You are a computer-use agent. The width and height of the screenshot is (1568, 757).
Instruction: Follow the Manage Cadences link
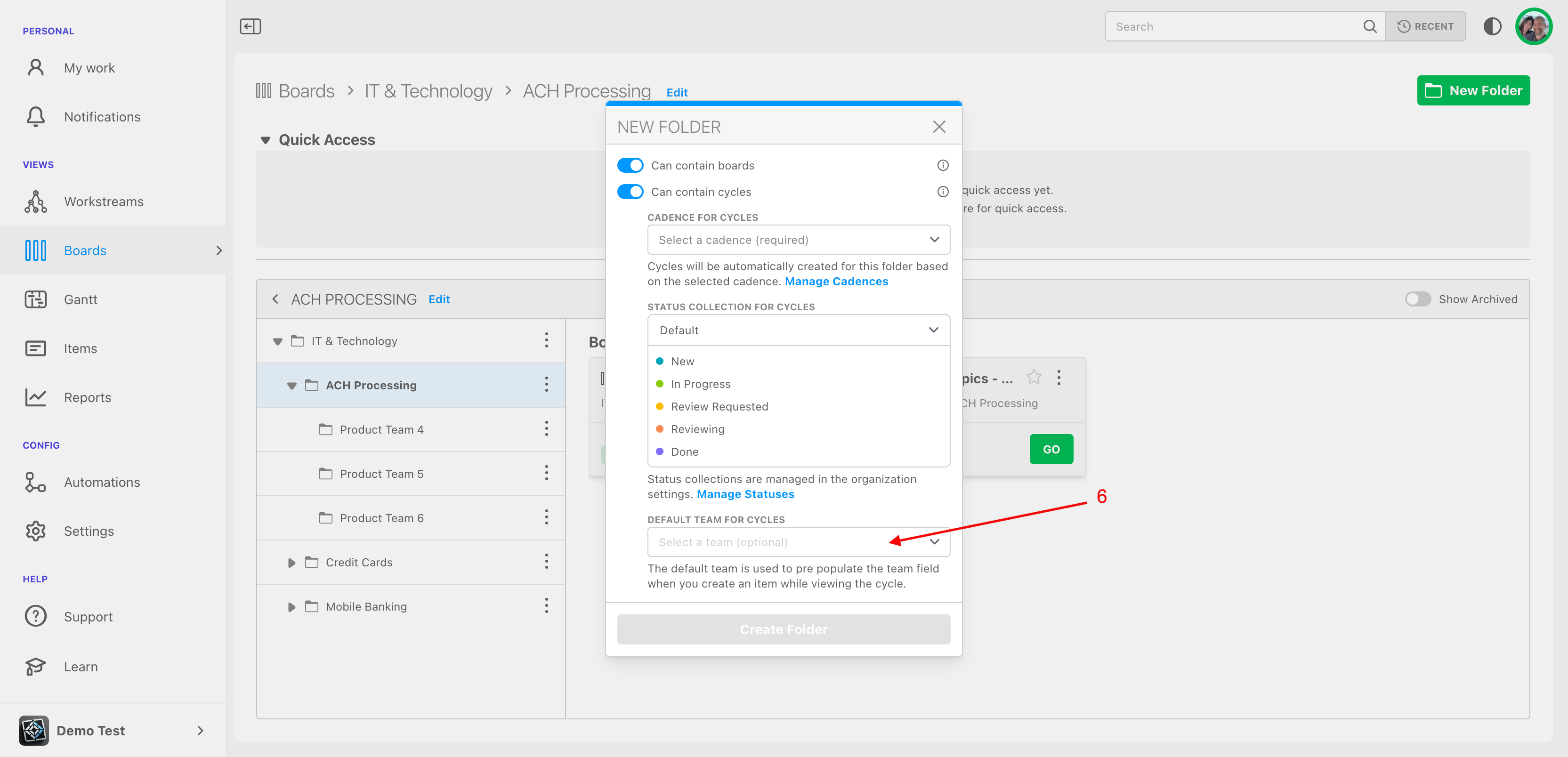tap(836, 281)
